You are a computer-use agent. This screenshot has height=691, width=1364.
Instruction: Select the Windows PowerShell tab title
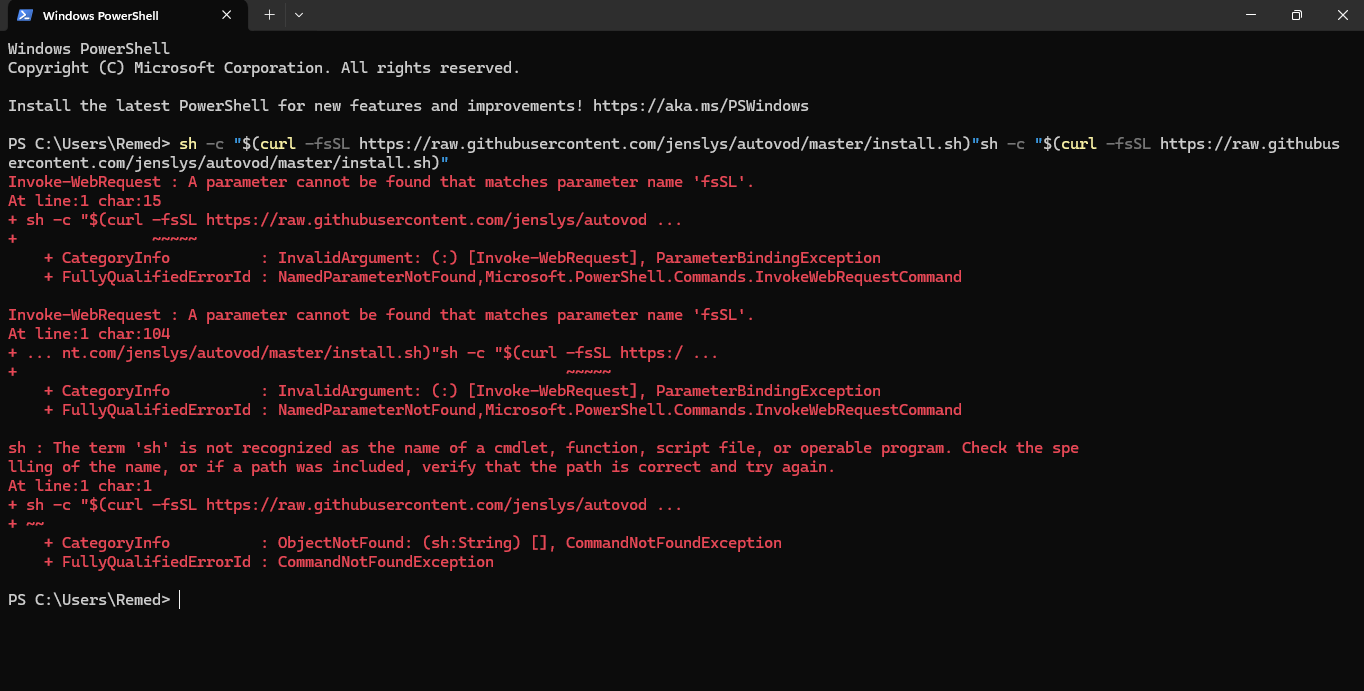pyautogui.click(x=100, y=15)
